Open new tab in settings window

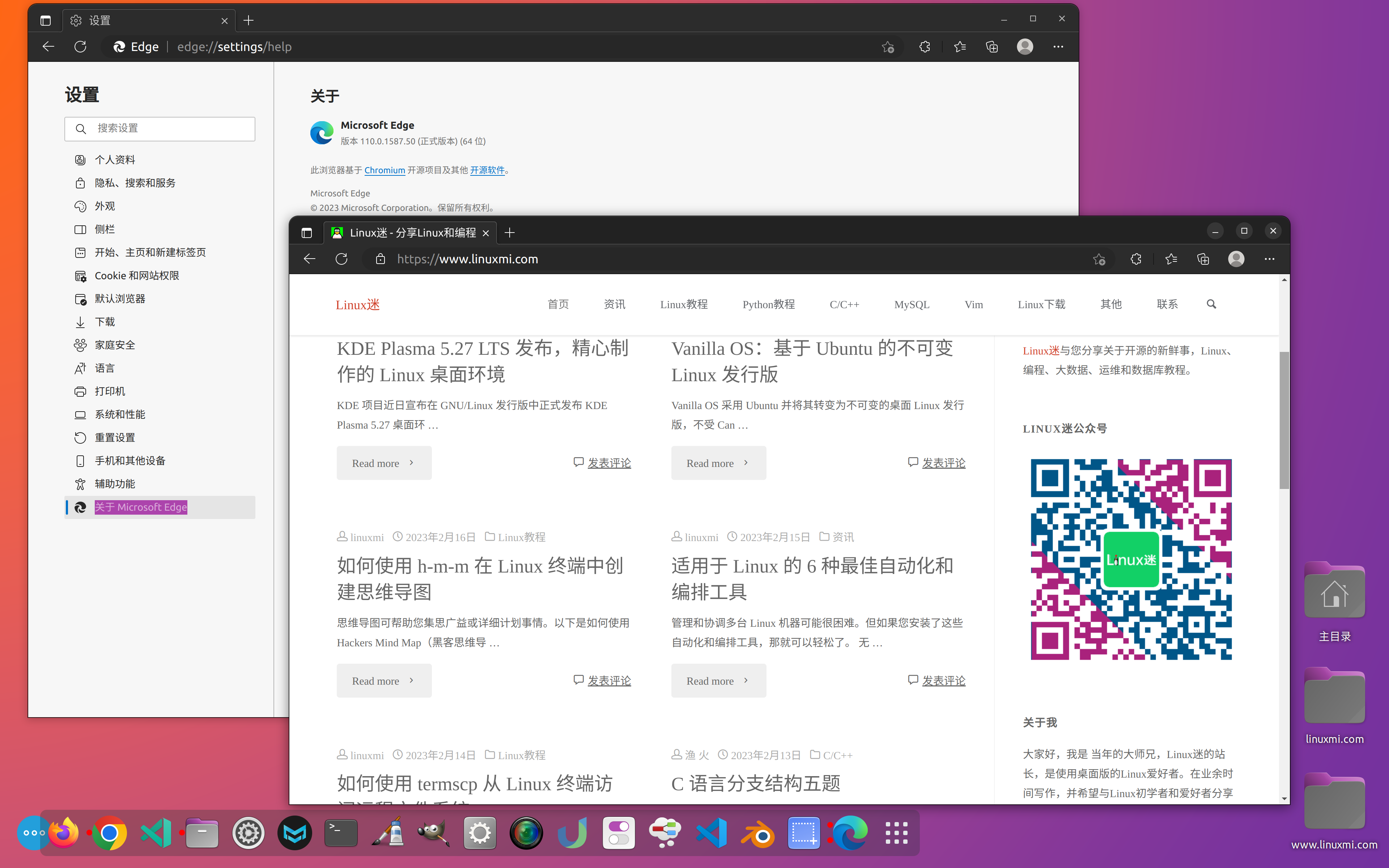(249, 21)
